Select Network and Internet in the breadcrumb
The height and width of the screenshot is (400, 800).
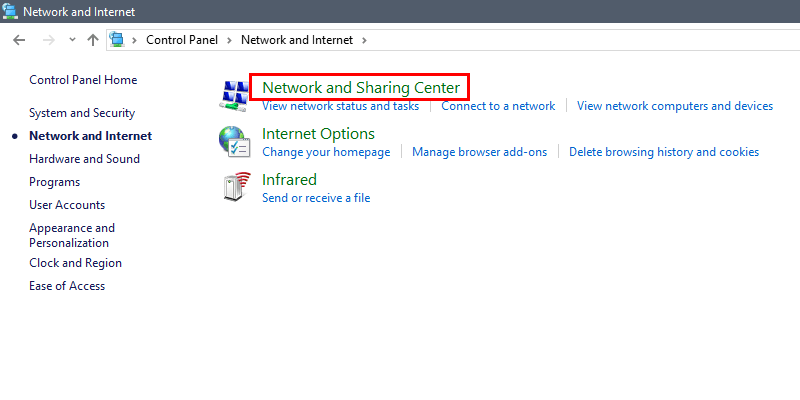[x=297, y=40]
